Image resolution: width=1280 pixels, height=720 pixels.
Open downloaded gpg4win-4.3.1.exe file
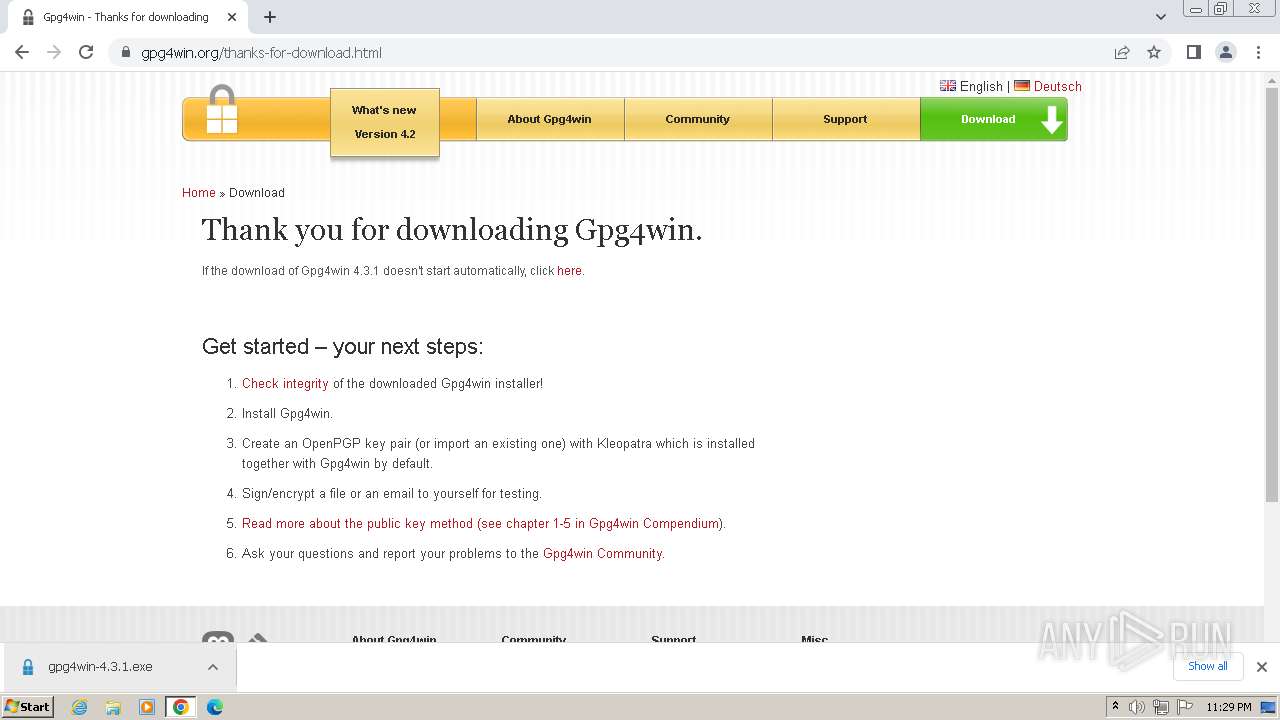pos(100,667)
